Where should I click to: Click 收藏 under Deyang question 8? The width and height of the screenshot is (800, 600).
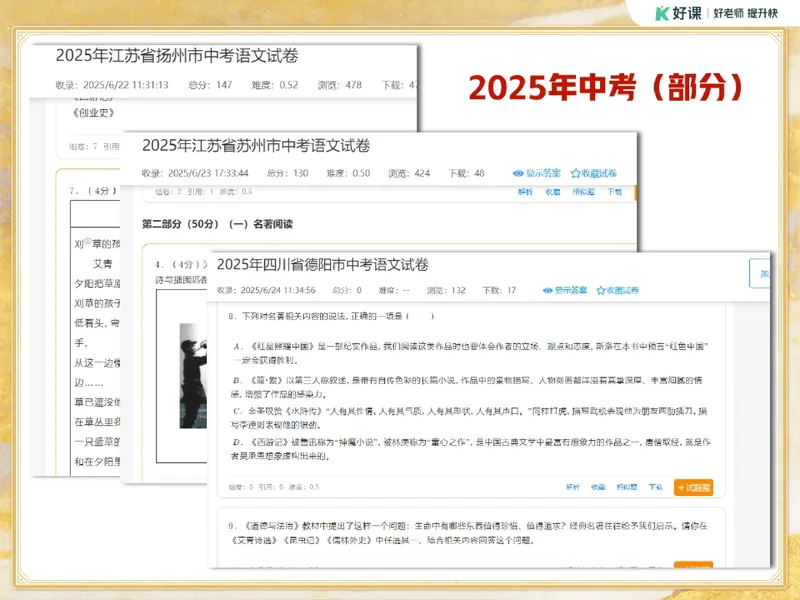(598, 487)
